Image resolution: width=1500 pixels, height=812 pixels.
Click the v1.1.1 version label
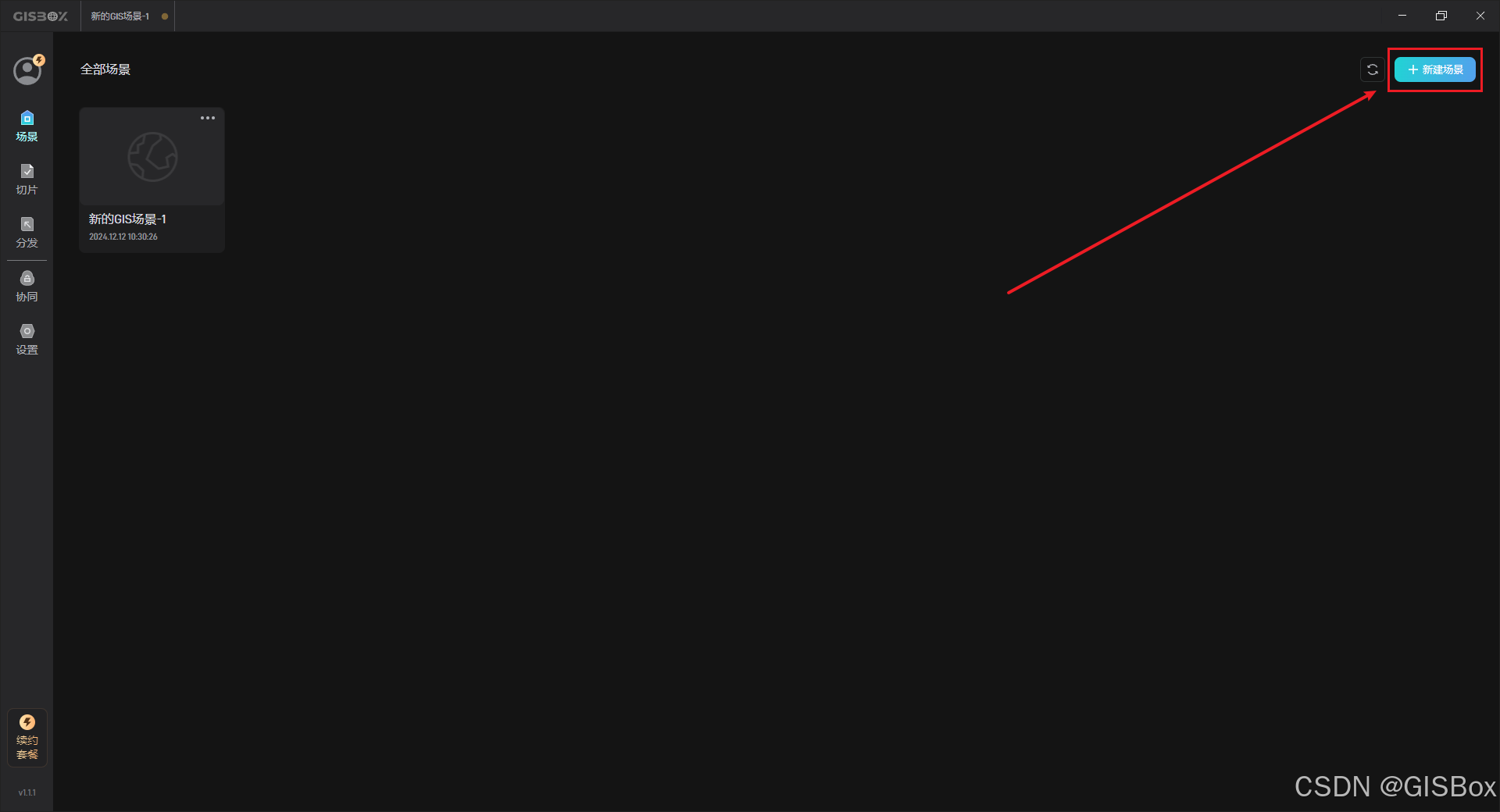pos(27,792)
